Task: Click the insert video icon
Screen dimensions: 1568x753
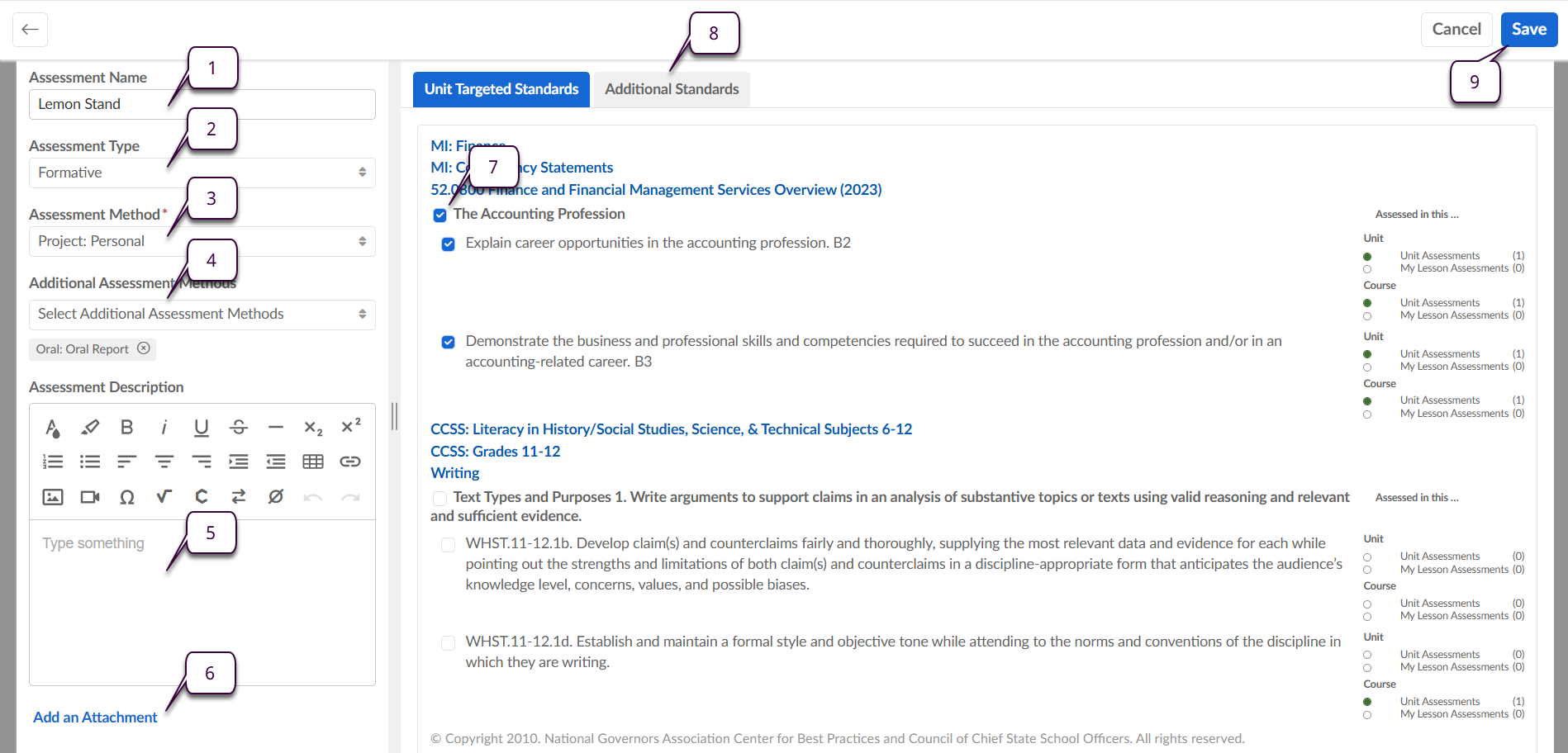Action: coord(90,497)
